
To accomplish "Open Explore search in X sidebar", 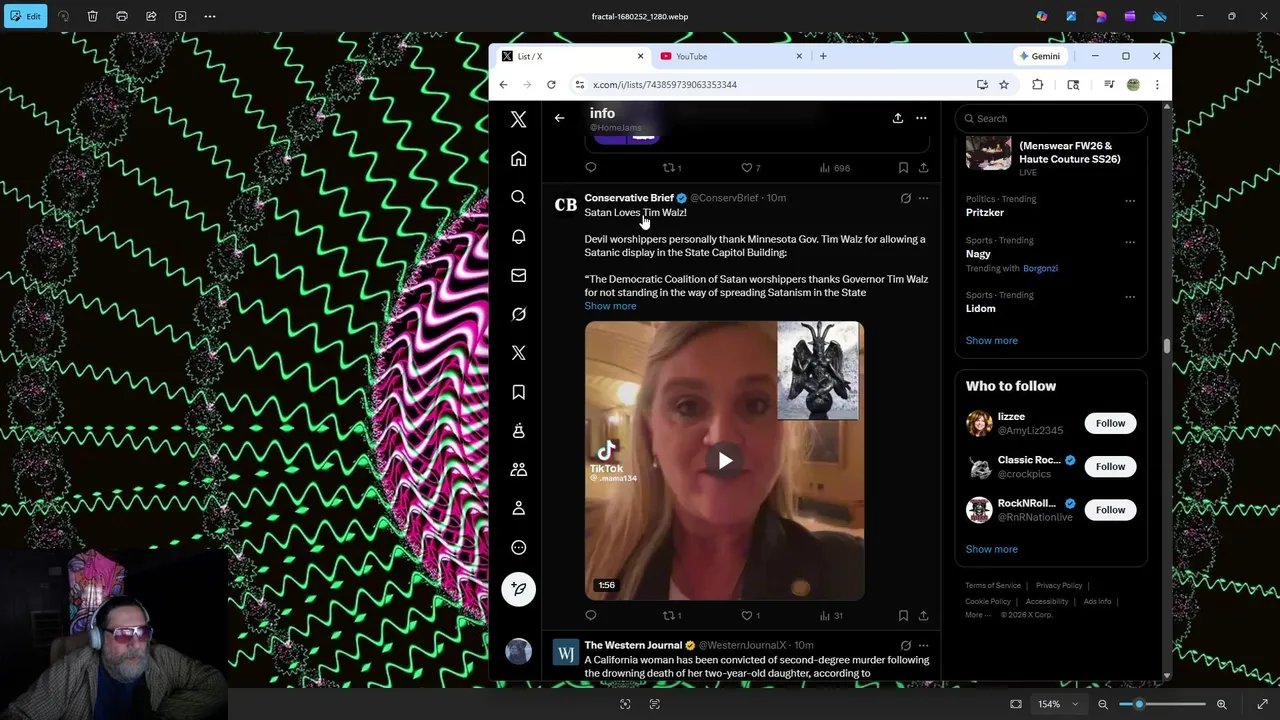I will coord(518,198).
